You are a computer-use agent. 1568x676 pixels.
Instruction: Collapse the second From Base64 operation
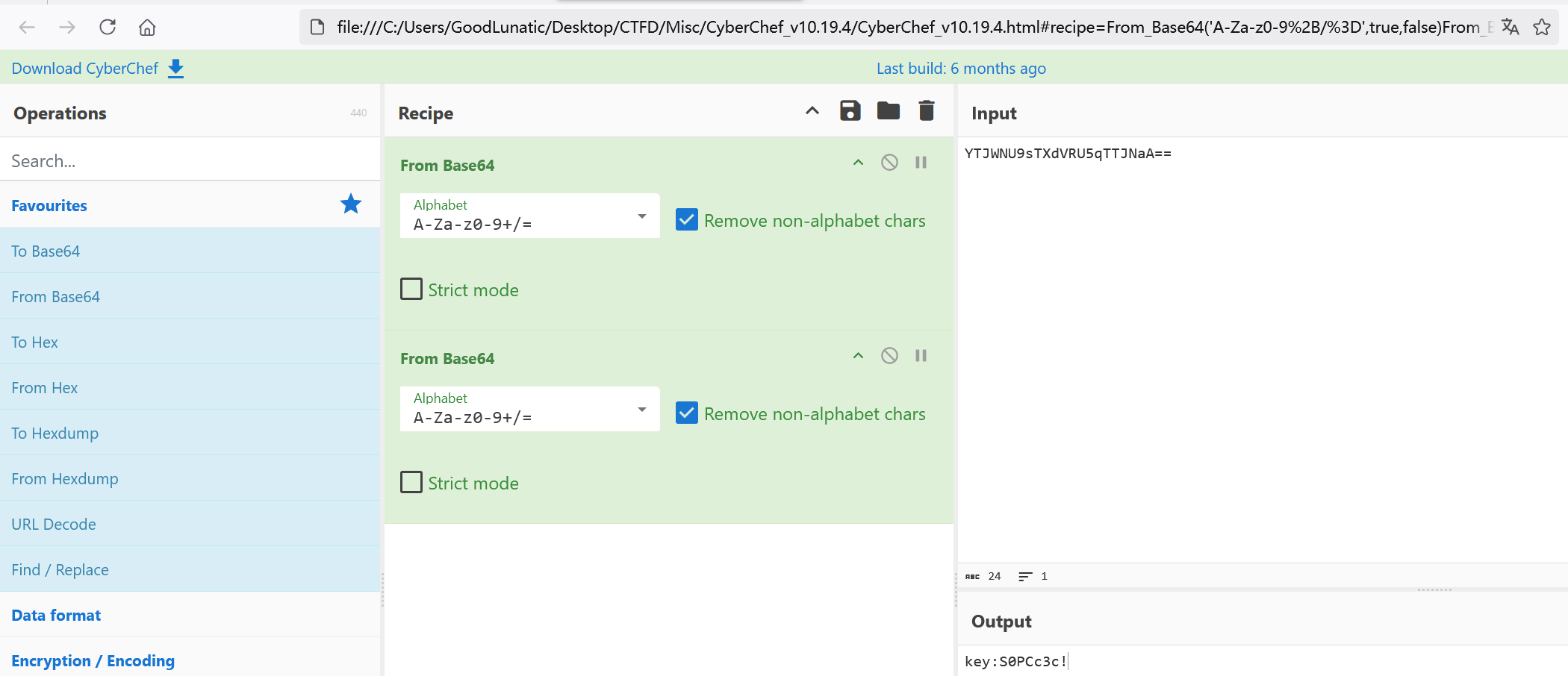[x=858, y=355]
